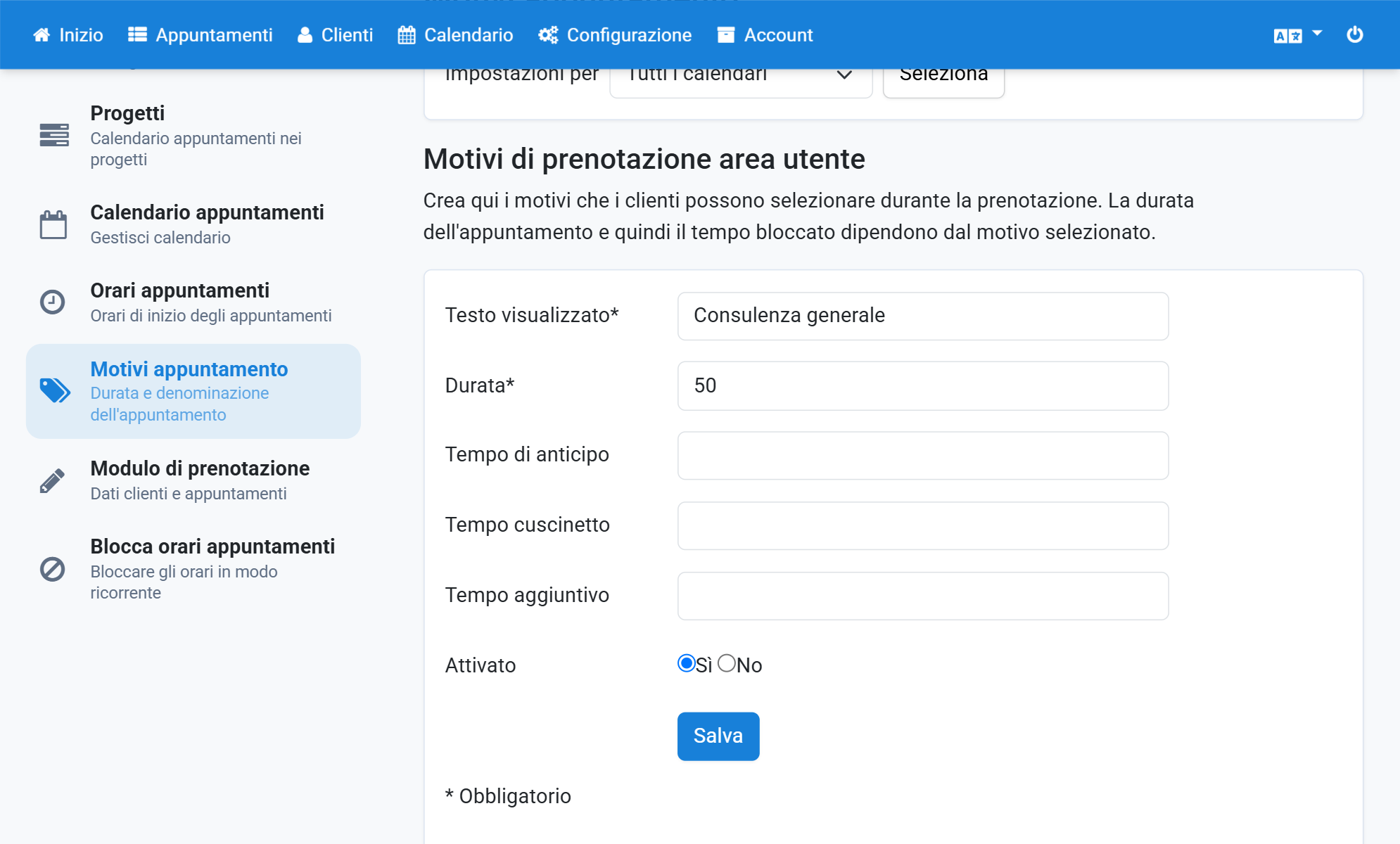Open the Configurazione menu item
The height and width of the screenshot is (844, 1400).
pos(616,35)
